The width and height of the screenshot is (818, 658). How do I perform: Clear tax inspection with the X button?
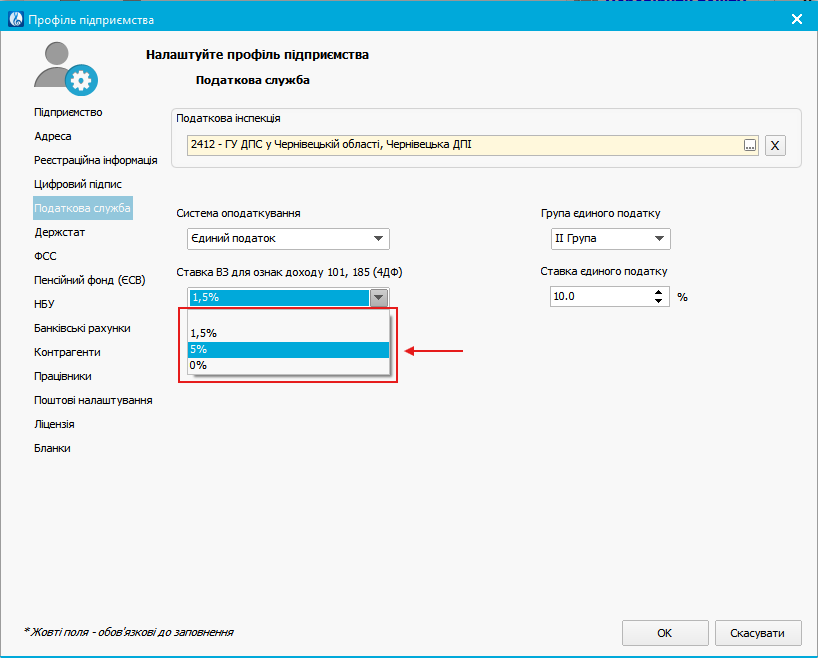coord(775,145)
